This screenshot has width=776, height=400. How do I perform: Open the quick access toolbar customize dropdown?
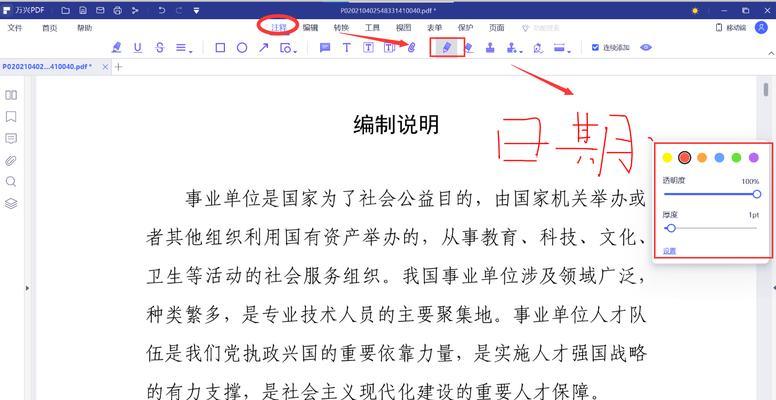tap(196, 10)
